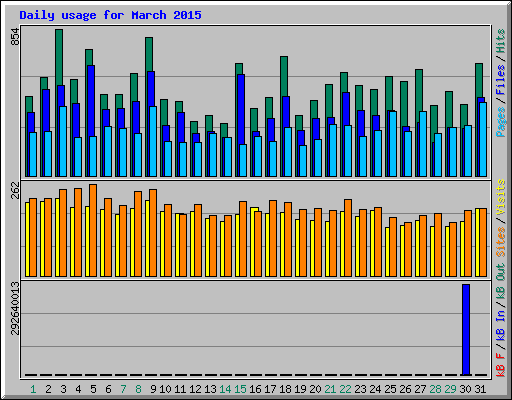The height and width of the screenshot is (400, 512).
Task: Click the yellow Visits bar for day 16
Action: (253, 242)
